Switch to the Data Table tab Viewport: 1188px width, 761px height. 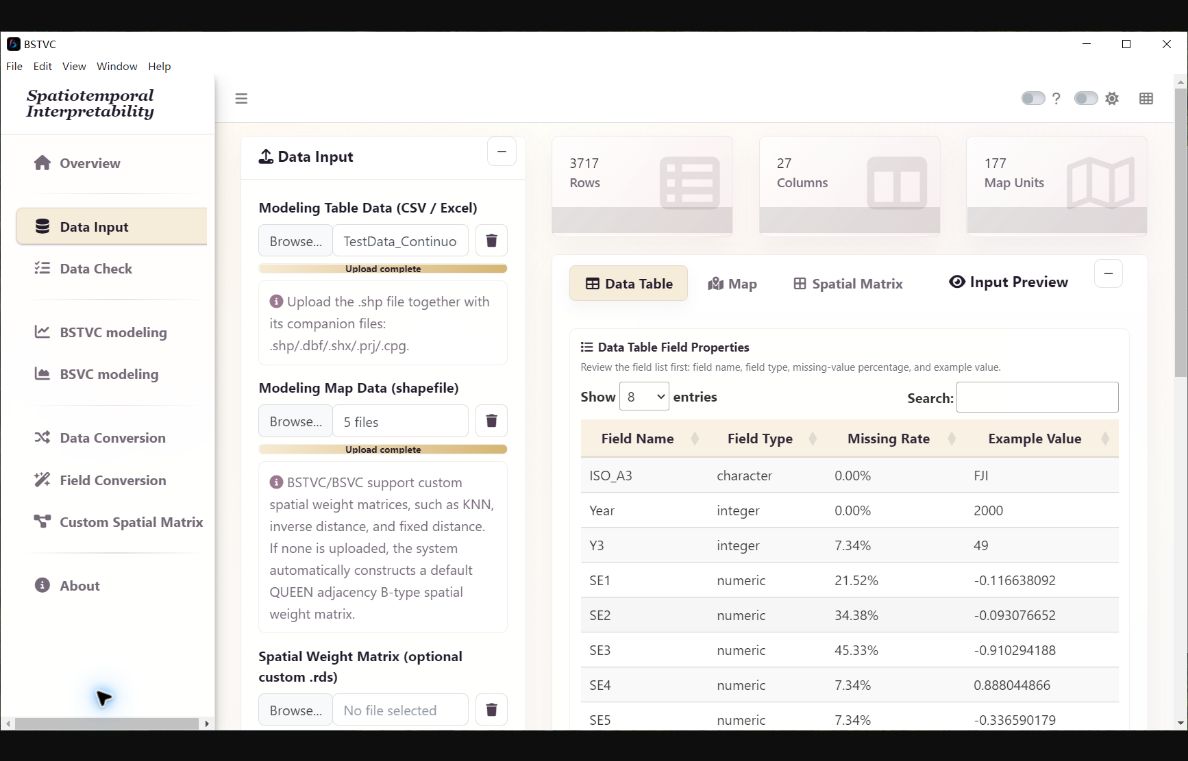pos(628,283)
